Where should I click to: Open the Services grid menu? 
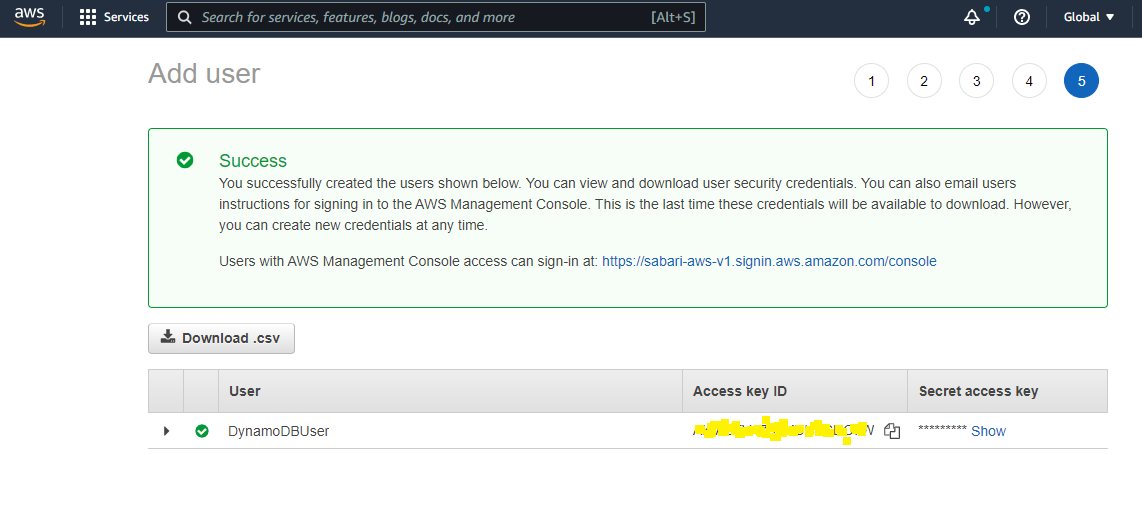[x=114, y=17]
